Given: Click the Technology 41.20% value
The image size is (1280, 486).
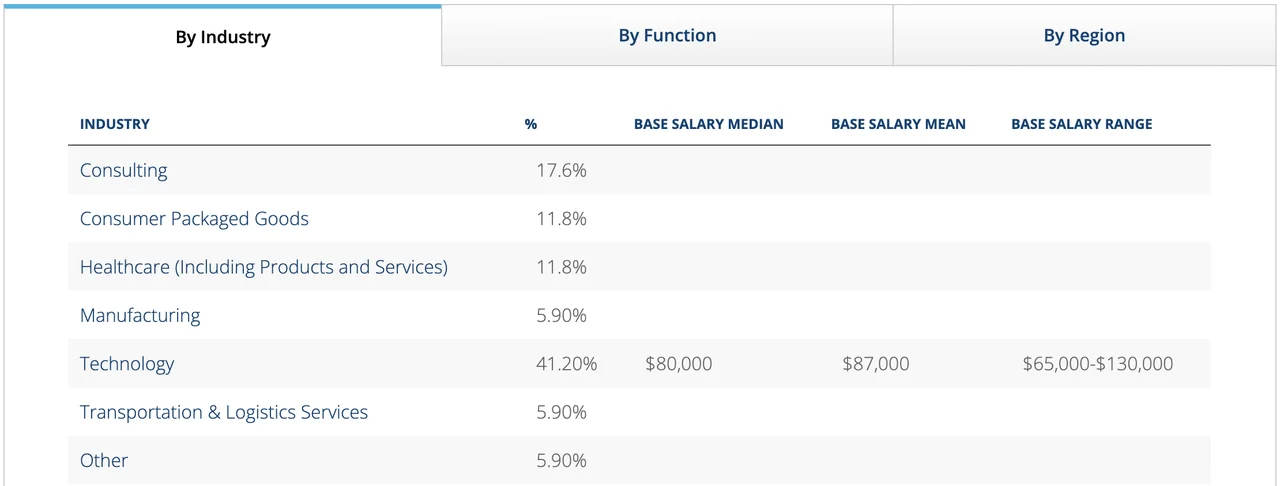Looking at the screenshot, I should [x=566, y=364].
